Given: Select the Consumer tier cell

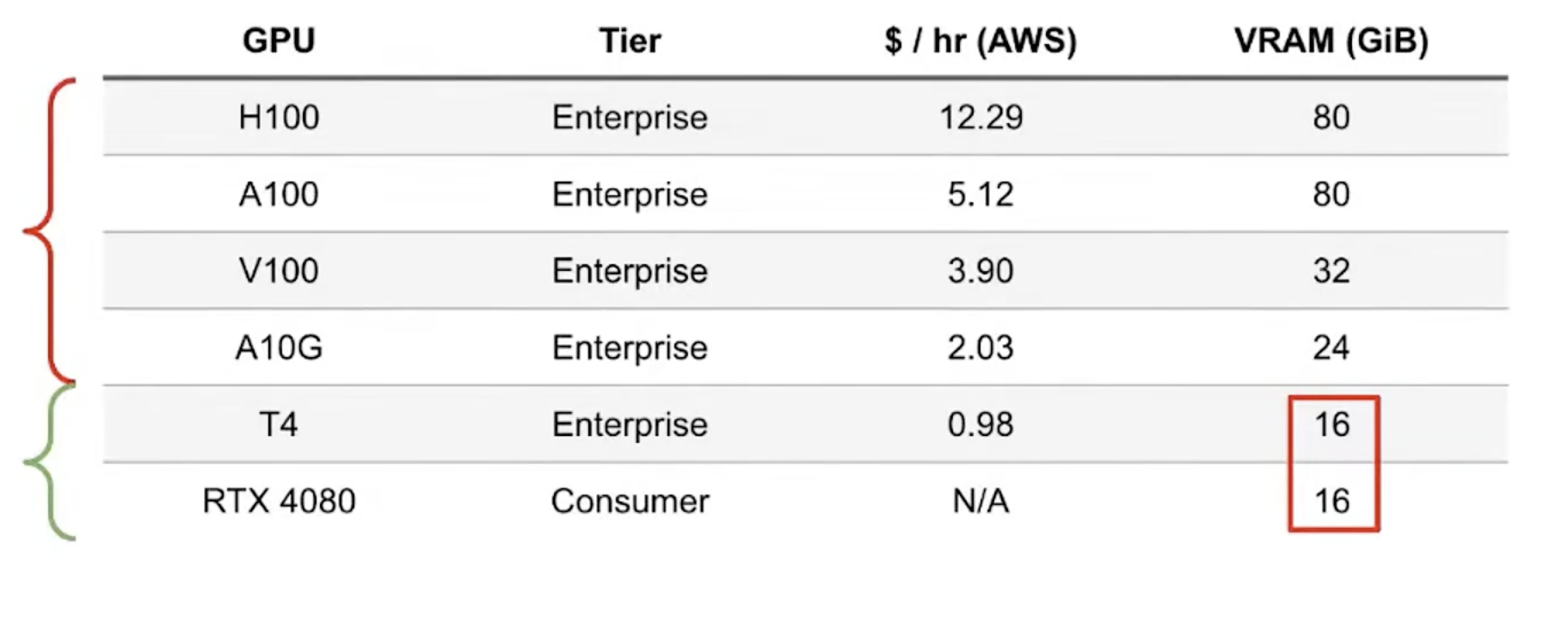Looking at the screenshot, I should tap(630, 501).
